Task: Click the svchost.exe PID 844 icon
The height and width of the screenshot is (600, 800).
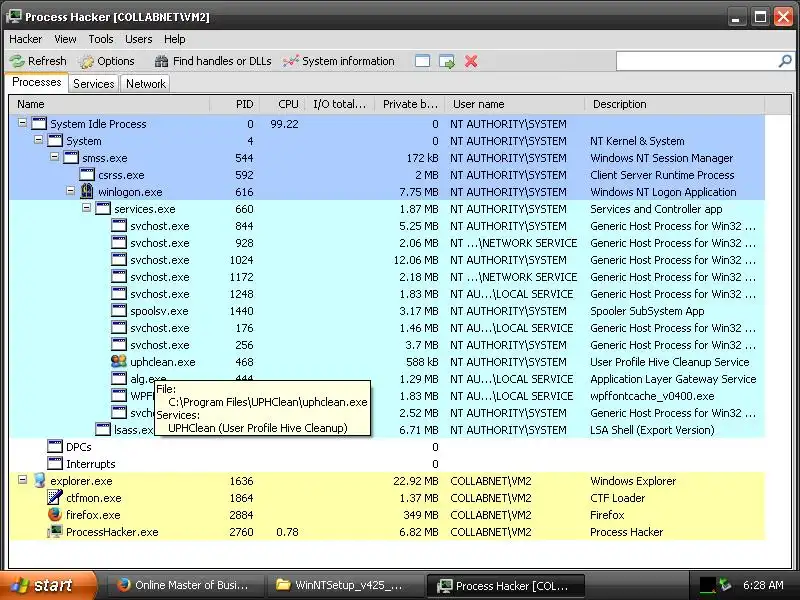Action: point(118,226)
